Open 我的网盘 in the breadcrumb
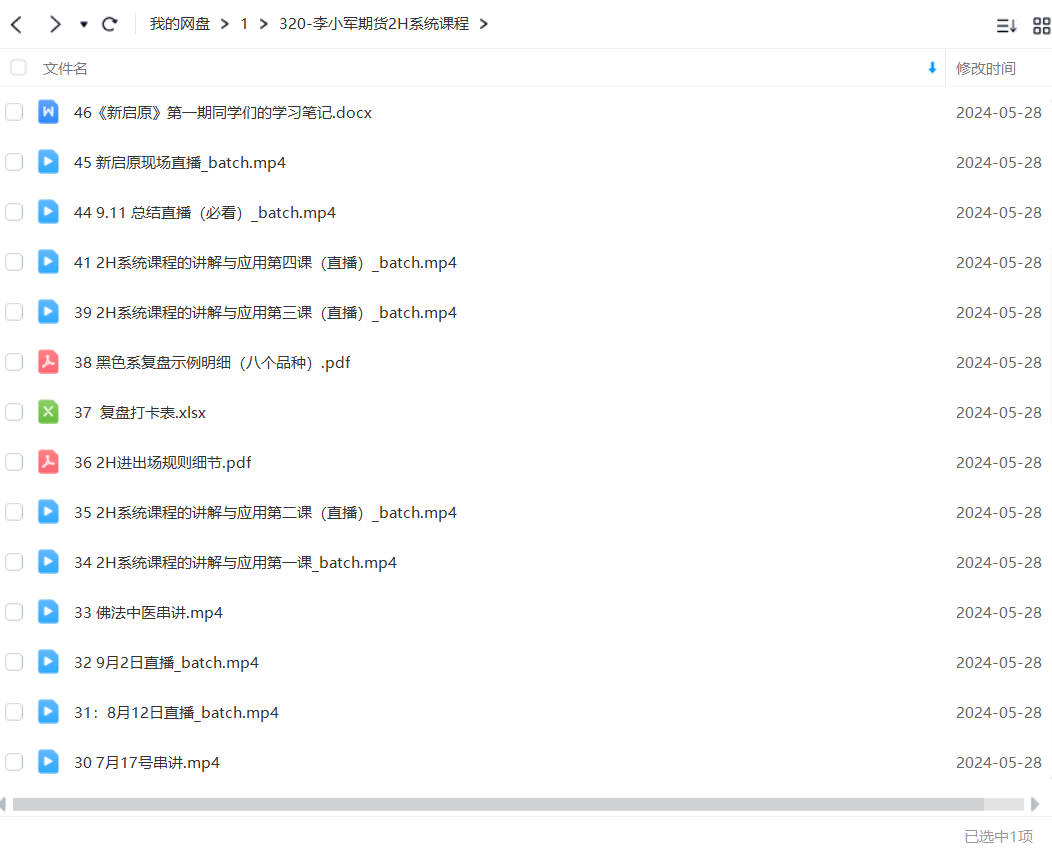The image size is (1052, 857). tap(180, 24)
